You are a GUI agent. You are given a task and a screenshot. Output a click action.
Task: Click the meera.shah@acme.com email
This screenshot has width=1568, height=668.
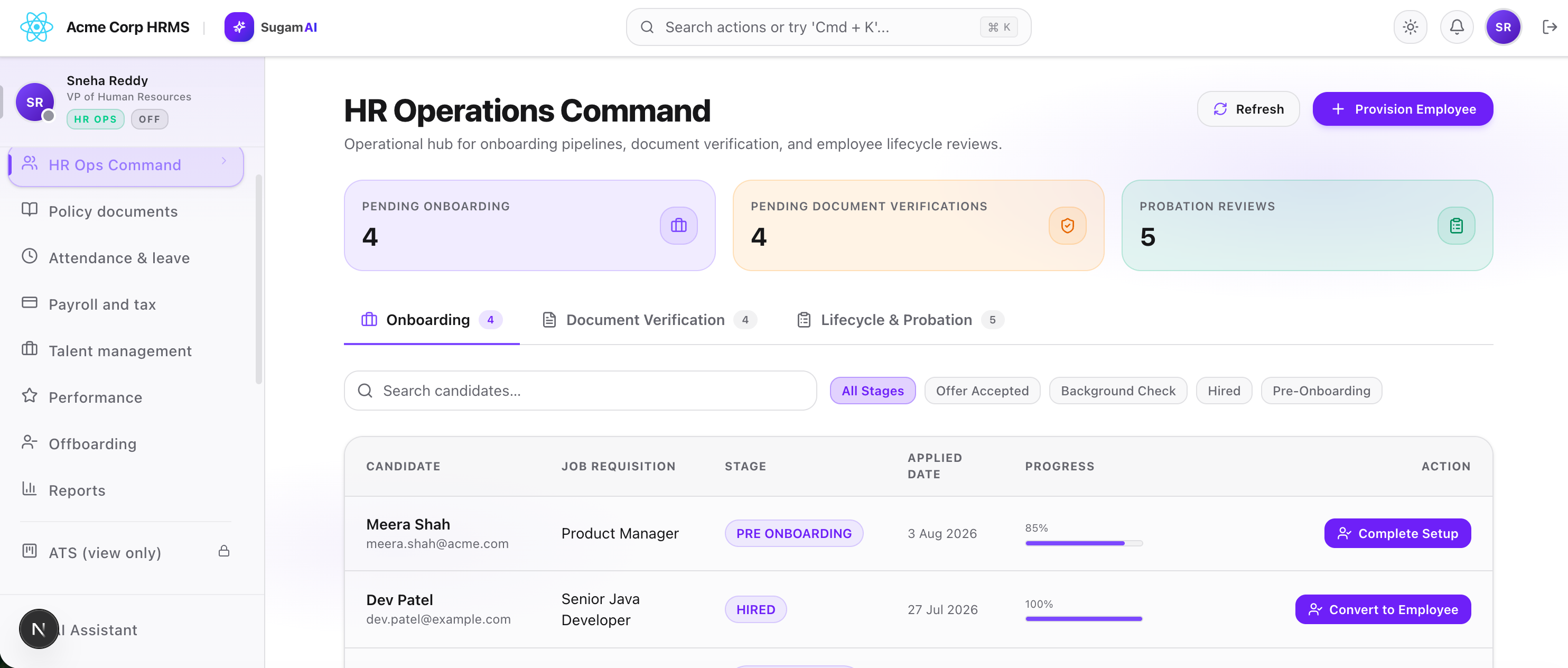point(437,544)
